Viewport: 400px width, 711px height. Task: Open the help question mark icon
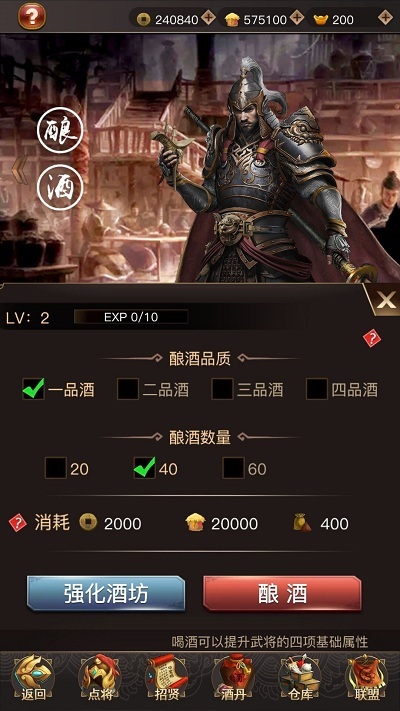click(32, 16)
